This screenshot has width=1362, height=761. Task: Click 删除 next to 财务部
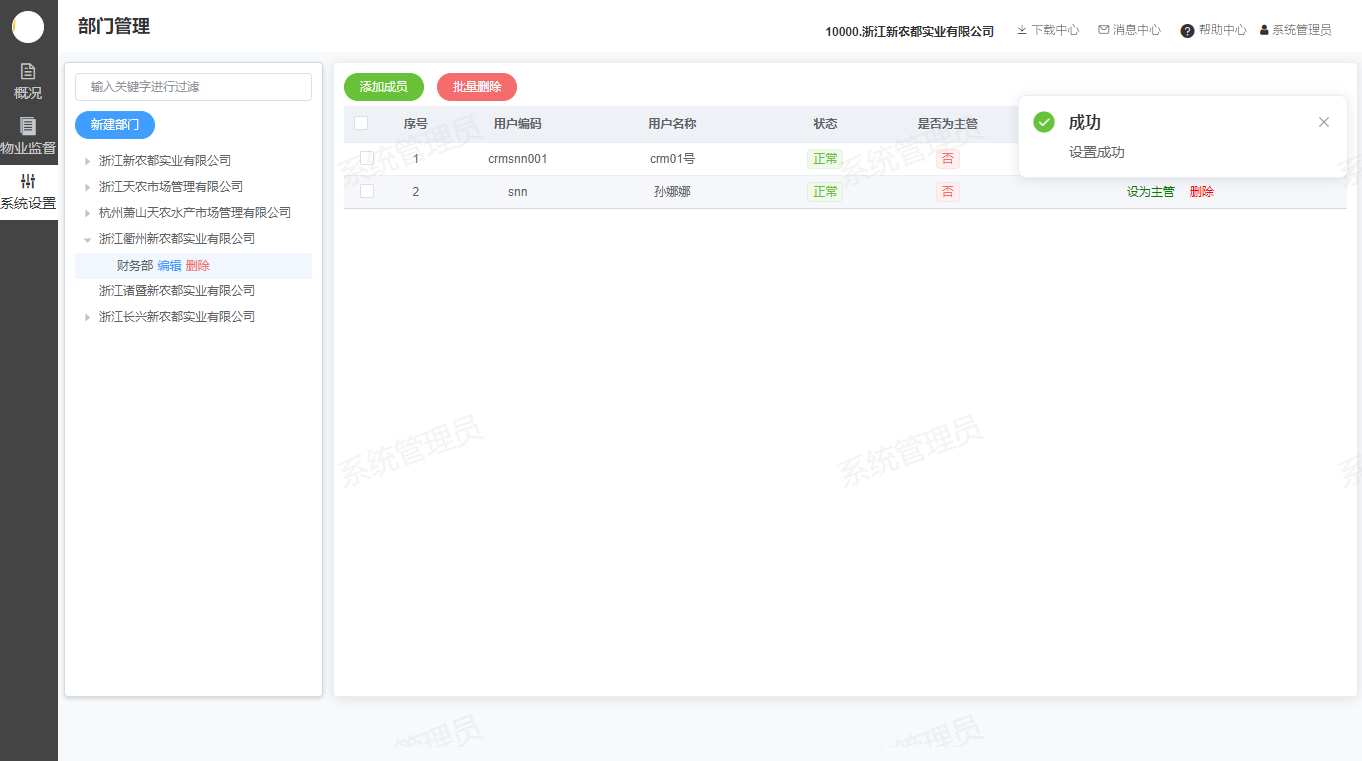pos(198,266)
